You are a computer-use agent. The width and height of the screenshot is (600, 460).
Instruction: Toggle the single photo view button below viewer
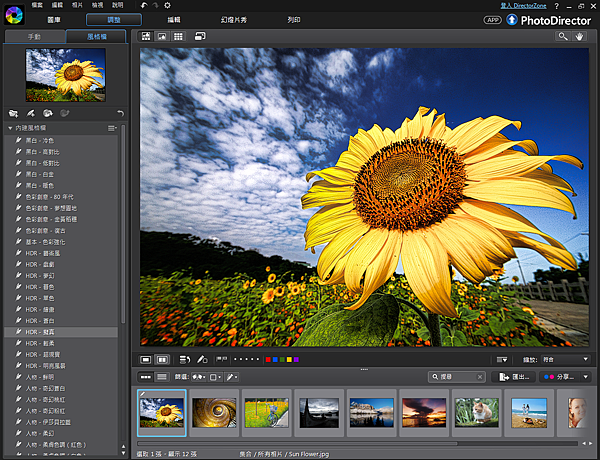coord(146,359)
